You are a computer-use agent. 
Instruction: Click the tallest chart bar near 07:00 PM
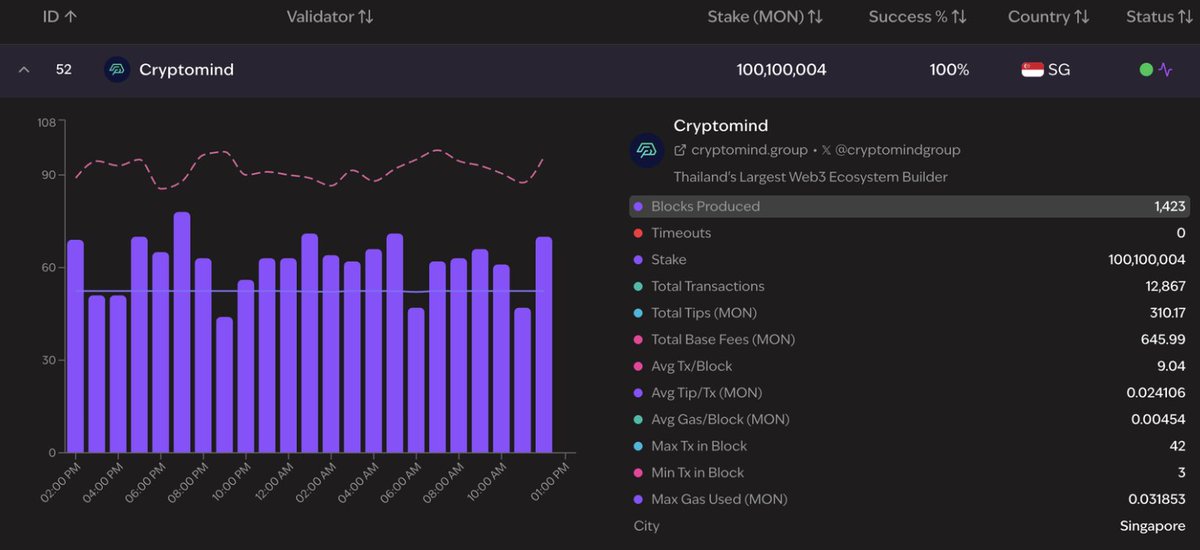[182, 332]
